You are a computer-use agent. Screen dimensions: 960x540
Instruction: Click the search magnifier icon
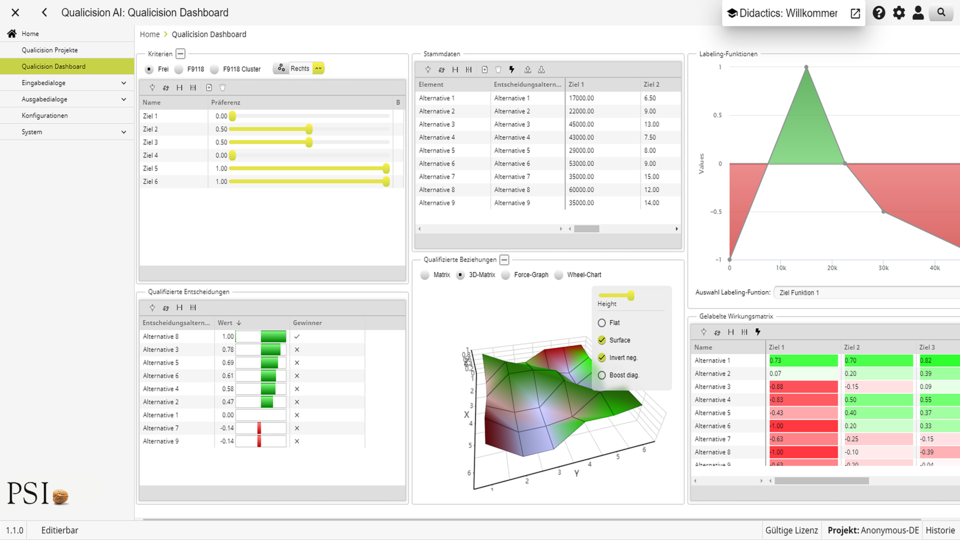point(941,12)
